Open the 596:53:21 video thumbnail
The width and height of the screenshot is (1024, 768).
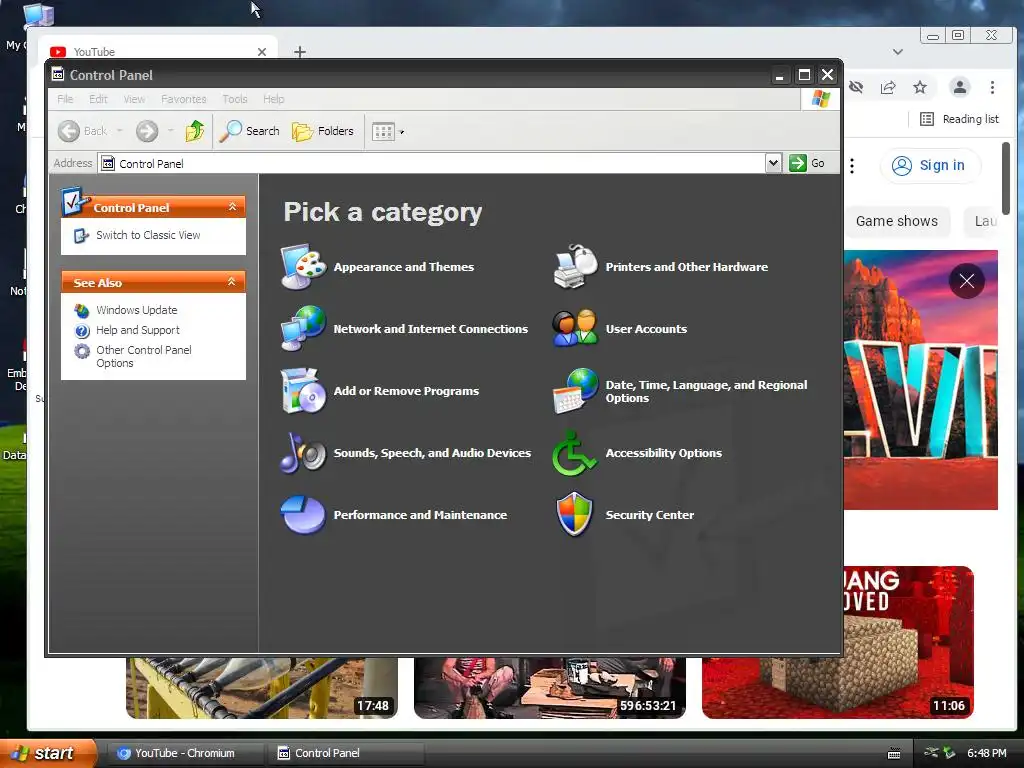click(x=550, y=688)
